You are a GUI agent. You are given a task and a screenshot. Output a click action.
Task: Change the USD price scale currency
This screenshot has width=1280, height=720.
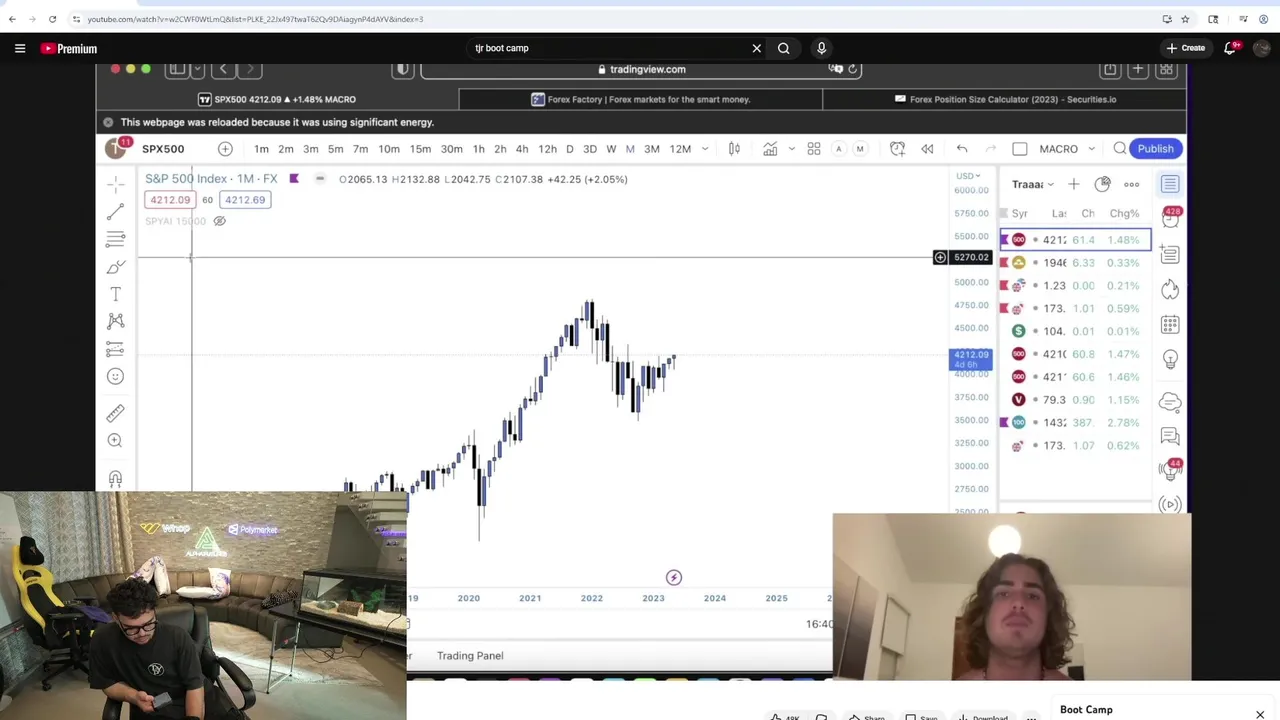pos(968,176)
